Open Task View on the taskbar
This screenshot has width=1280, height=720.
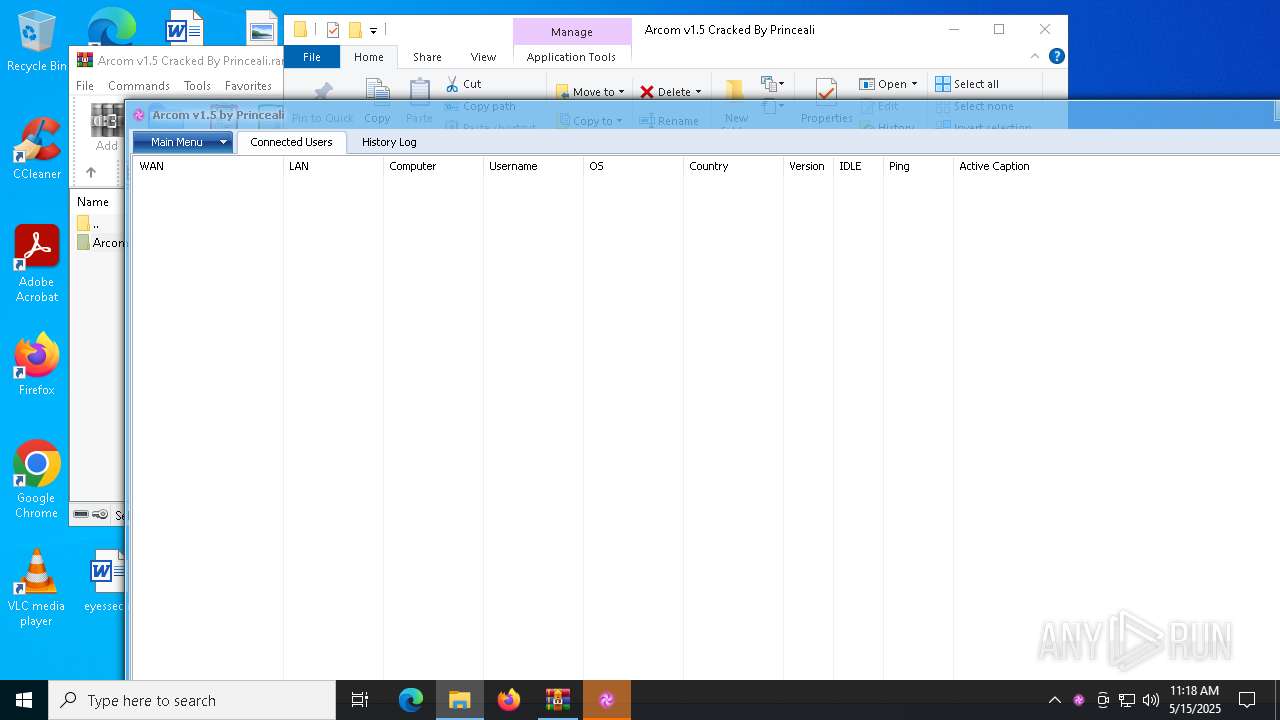(360, 700)
